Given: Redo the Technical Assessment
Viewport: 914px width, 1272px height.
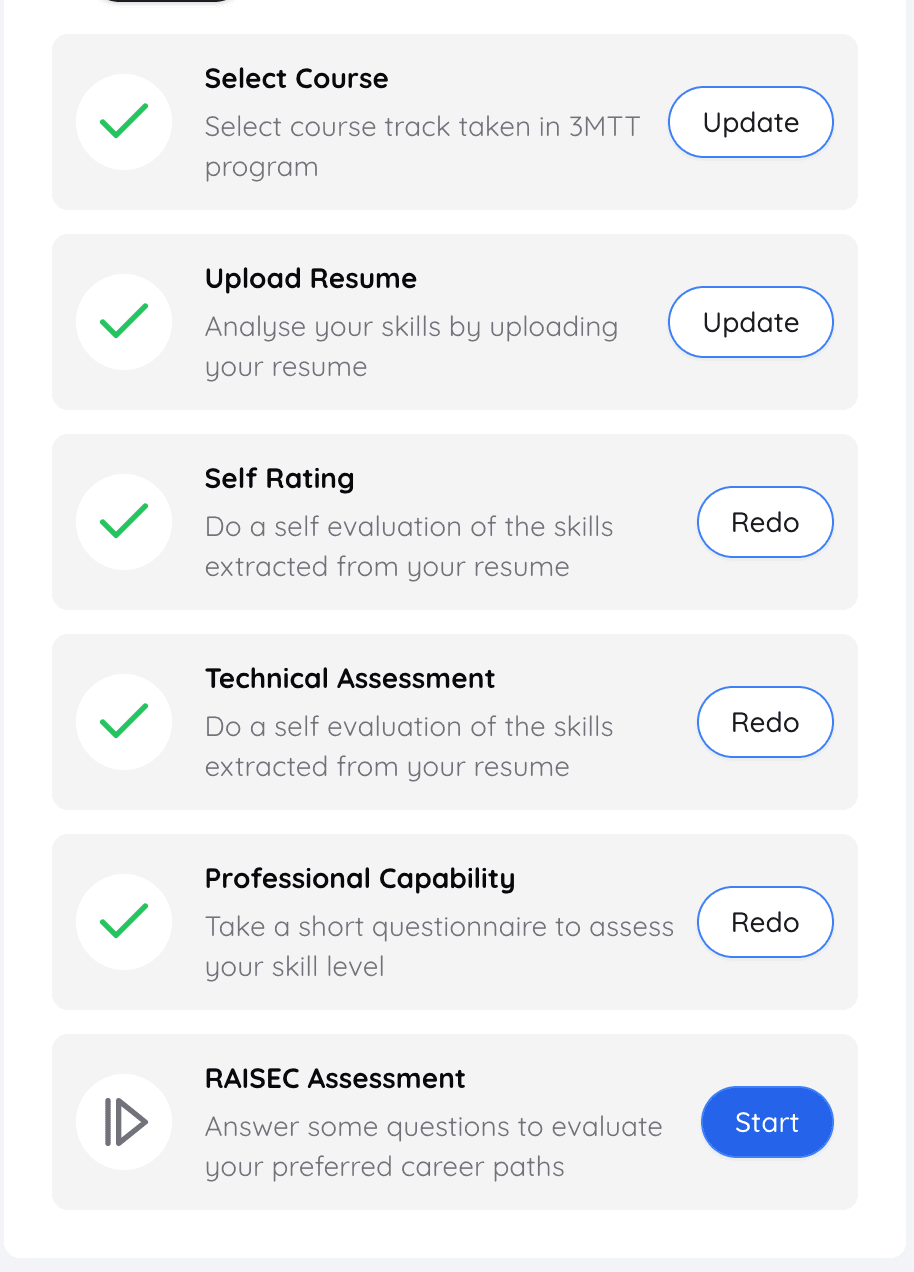Looking at the screenshot, I should (765, 722).
